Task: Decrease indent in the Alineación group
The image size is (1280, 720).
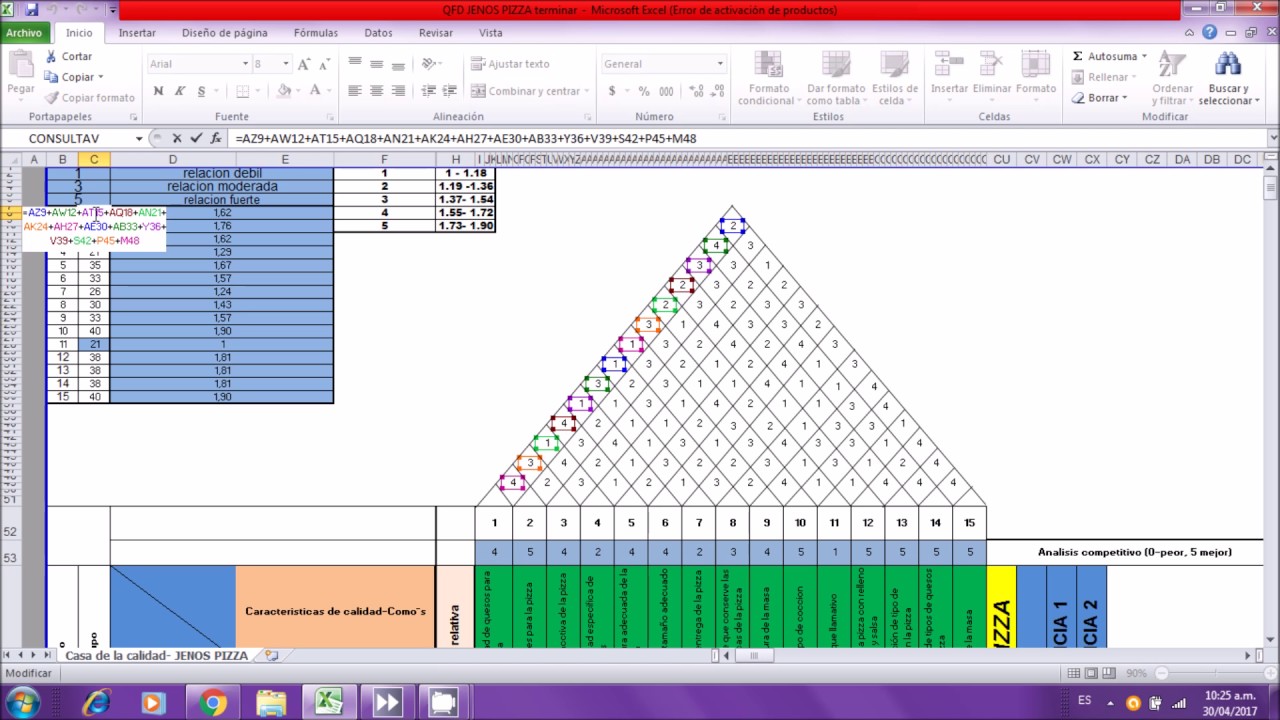Action: point(429,91)
